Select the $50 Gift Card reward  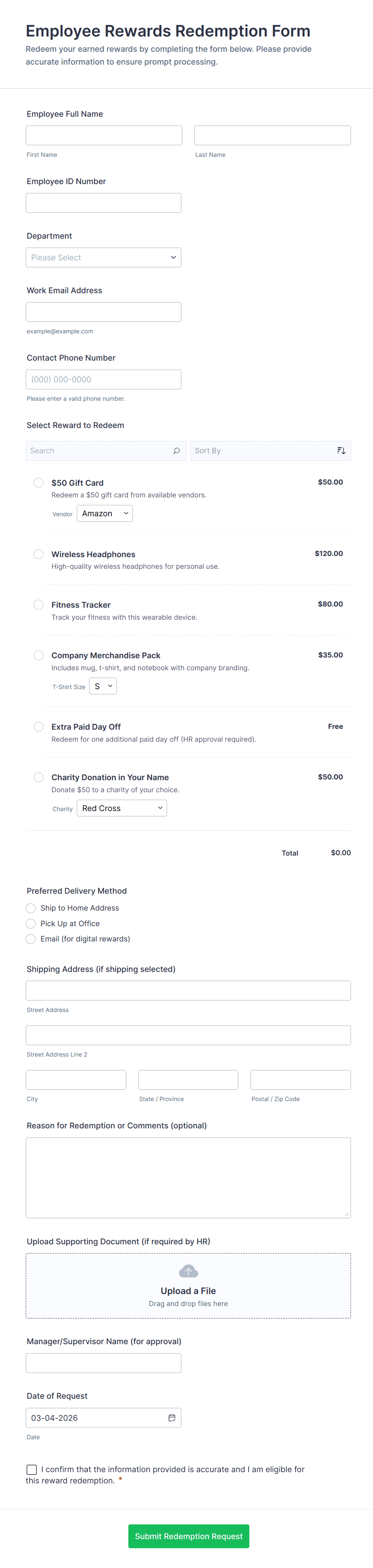point(39,483)
